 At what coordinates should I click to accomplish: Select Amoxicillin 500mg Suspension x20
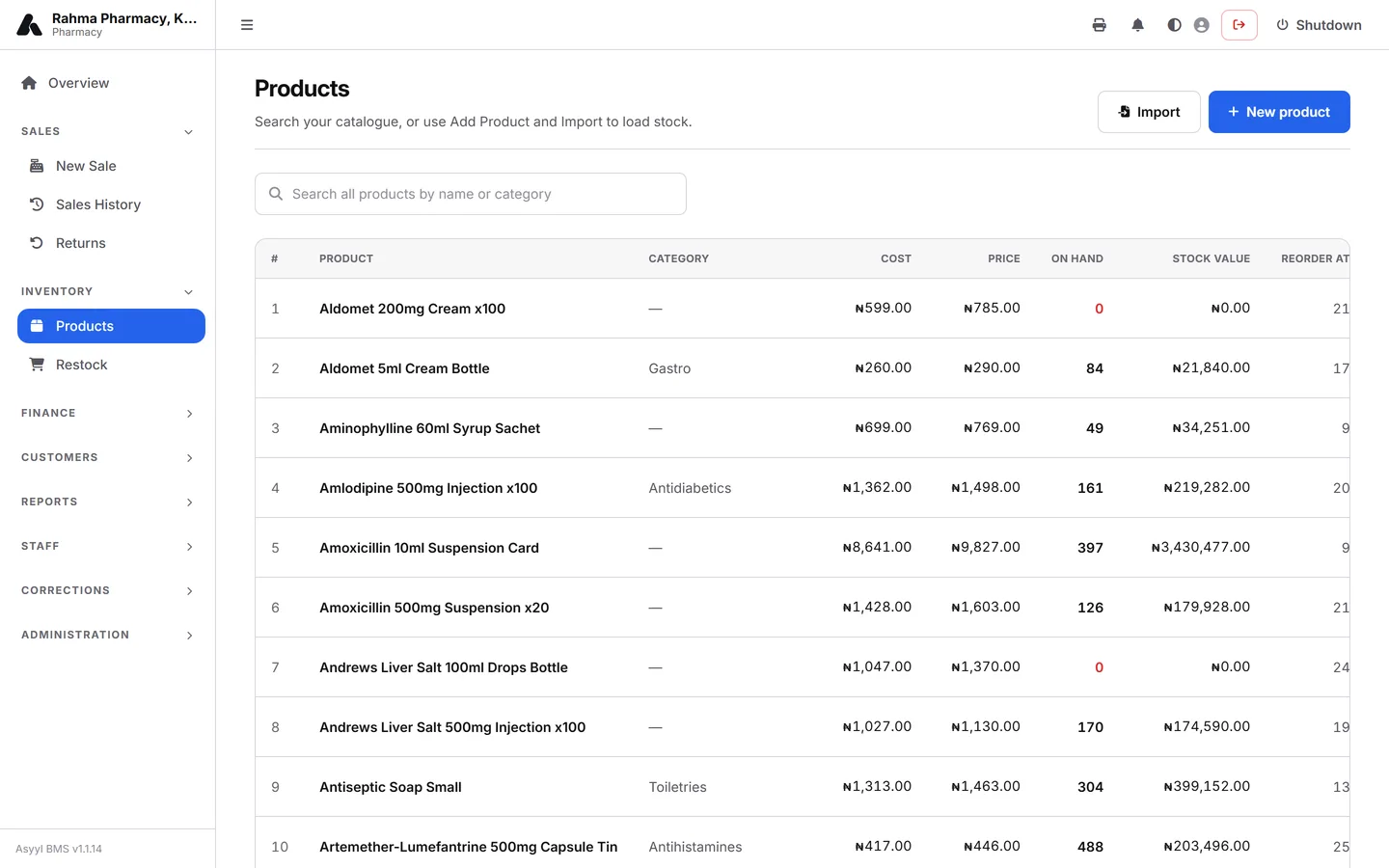point(434,608)
